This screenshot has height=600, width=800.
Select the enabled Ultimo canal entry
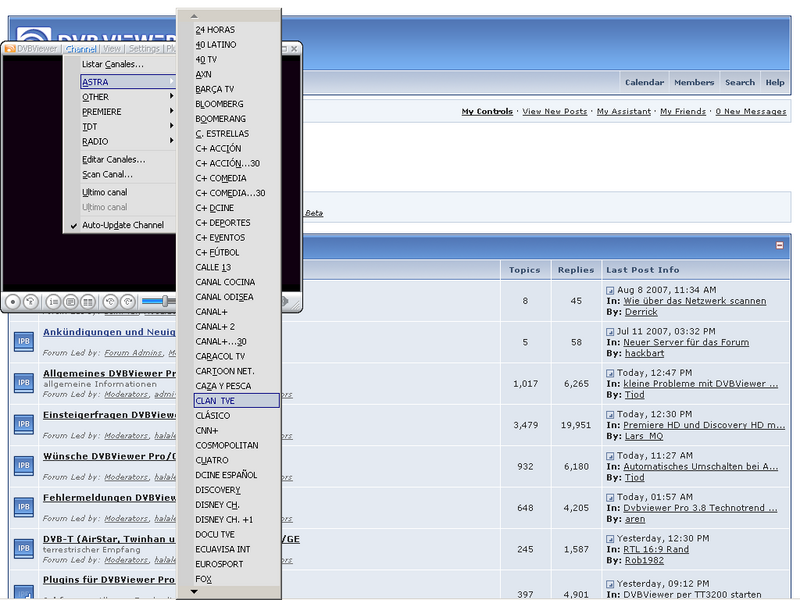(x=105, y=192)
